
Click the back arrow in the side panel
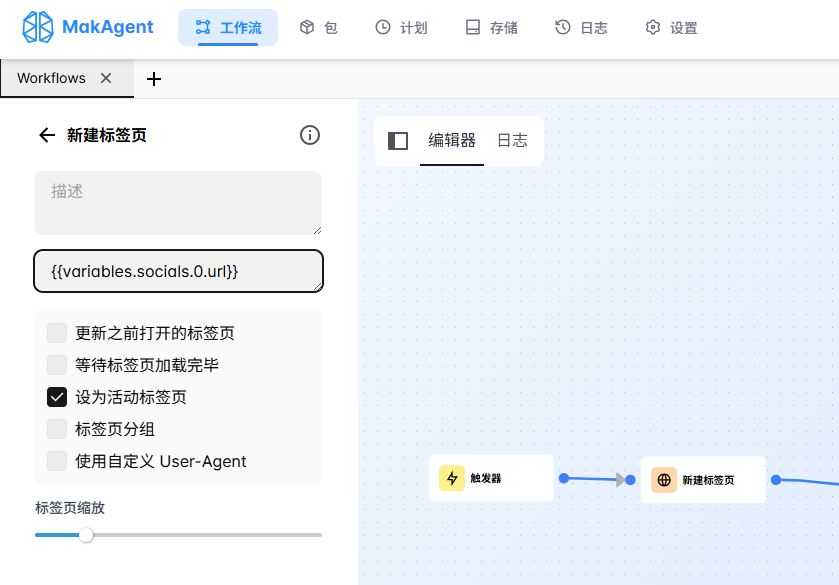[46, 135]
